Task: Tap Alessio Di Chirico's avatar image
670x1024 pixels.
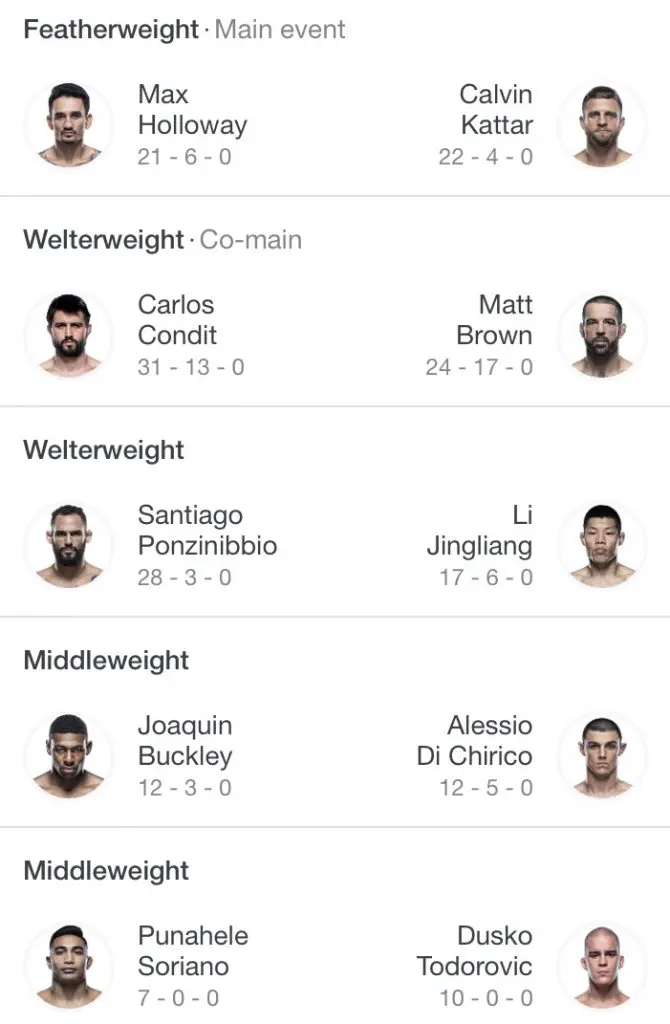Action: (x=601, y=756)
